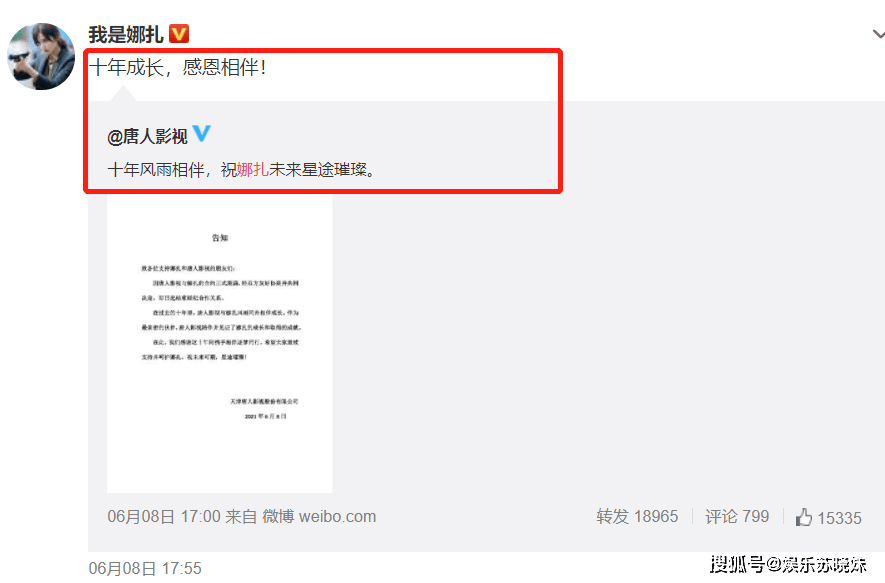885x583 pixels.
Task: Click the 06月08日 17:55 post timestamp
Action: tap(145, 568)
